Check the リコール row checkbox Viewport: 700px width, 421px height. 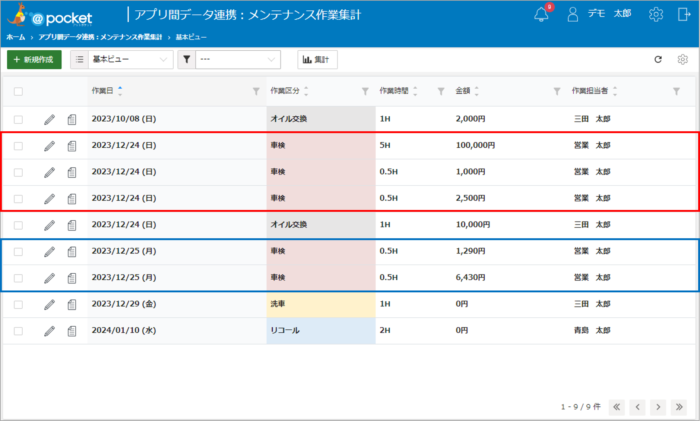tap(18, 331)
